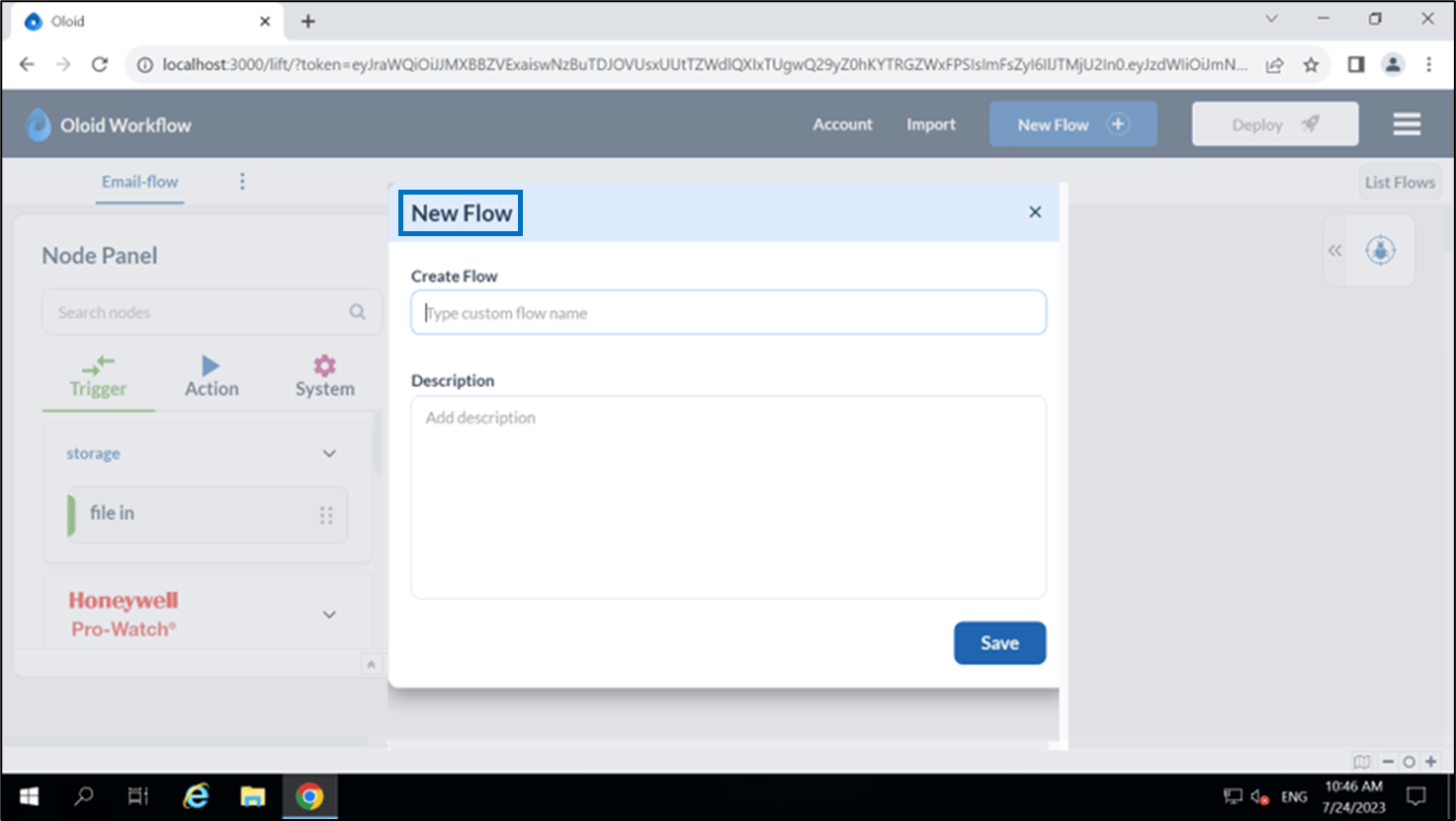Screen dimensions: 1456x821
Task: Collapse the Node Panel with up chevron
Action: tap(371, 664)
